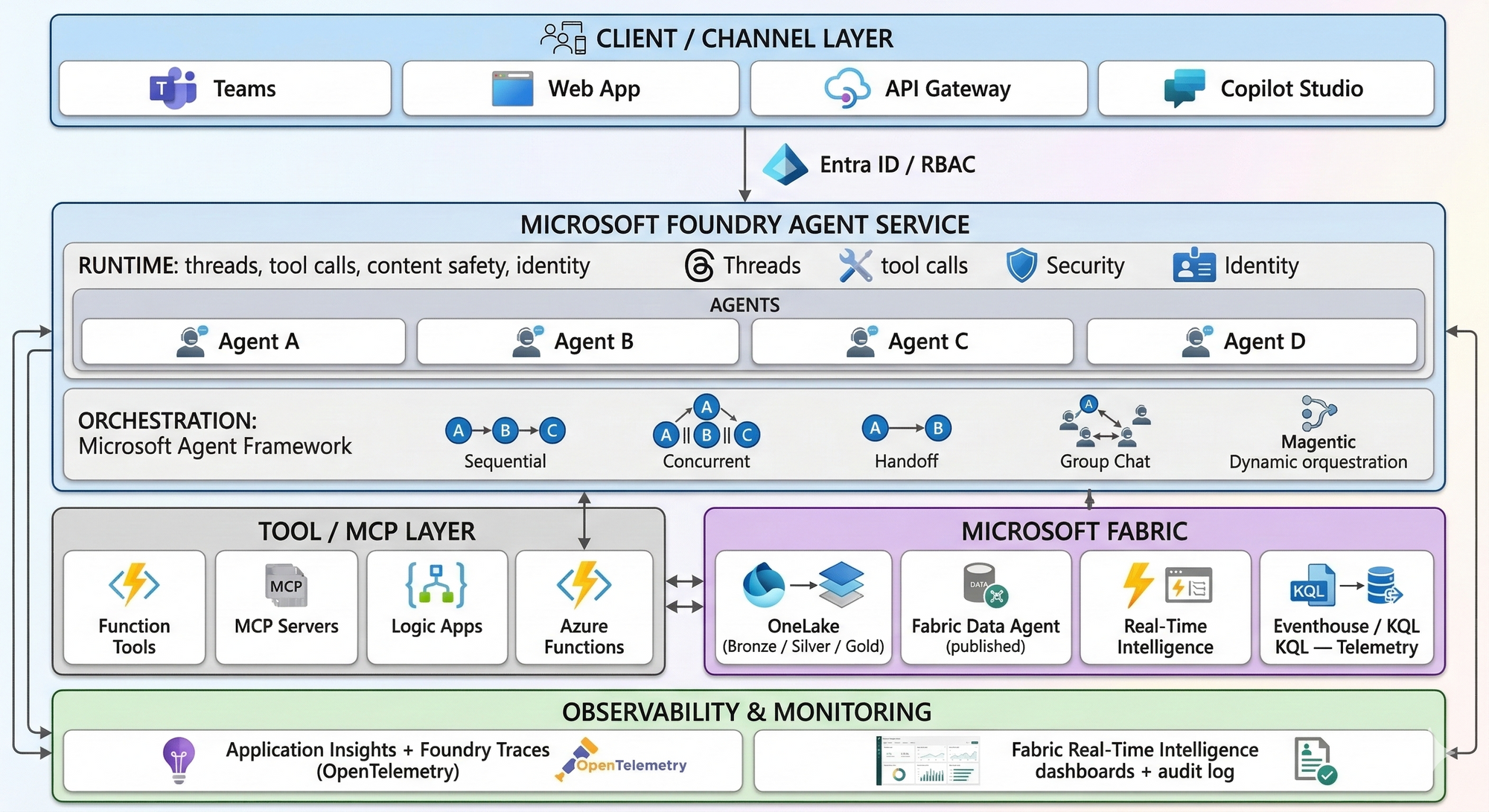1489x812 pixels.
Task: Select the Fabric Data Agent tile
Action: pos(985,607)
